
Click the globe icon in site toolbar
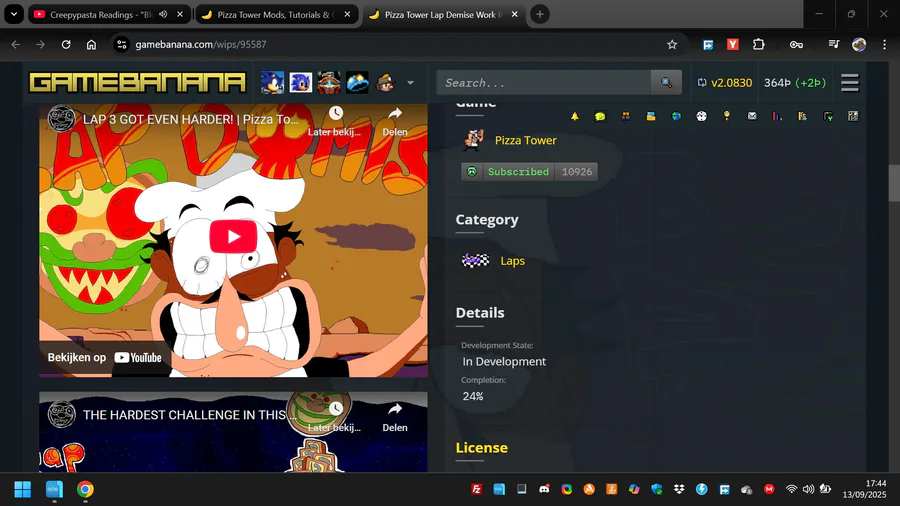(x=676, y=116)
